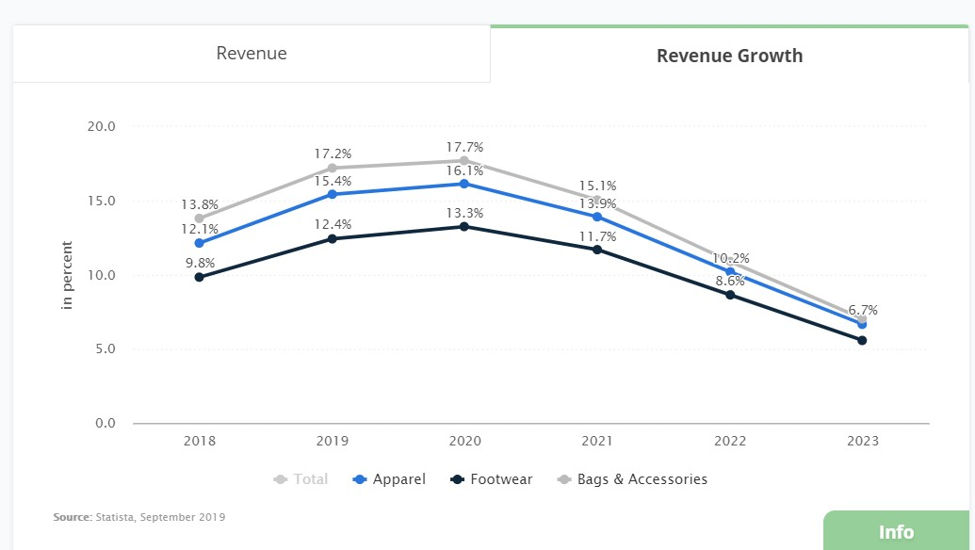This screenshot has width=975, height=550.
Task: Select the 9.8% Footwear point for 2018
Action: click(199, 277)
